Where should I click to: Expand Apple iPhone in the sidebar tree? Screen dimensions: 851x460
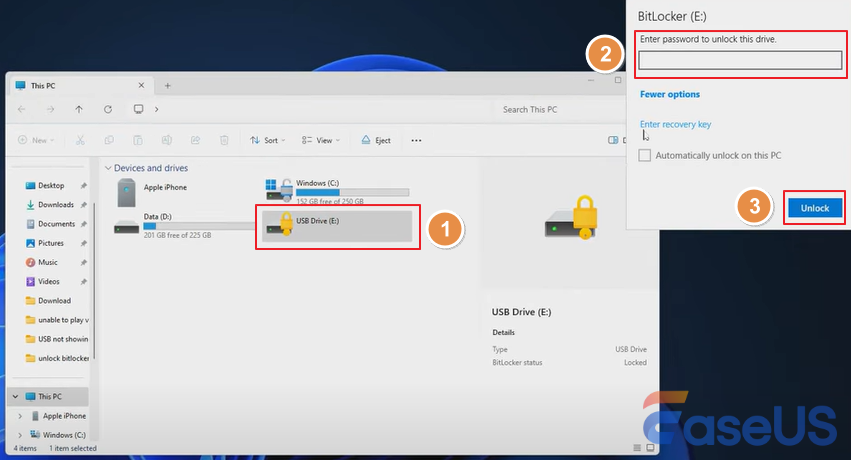pos(20,415)
